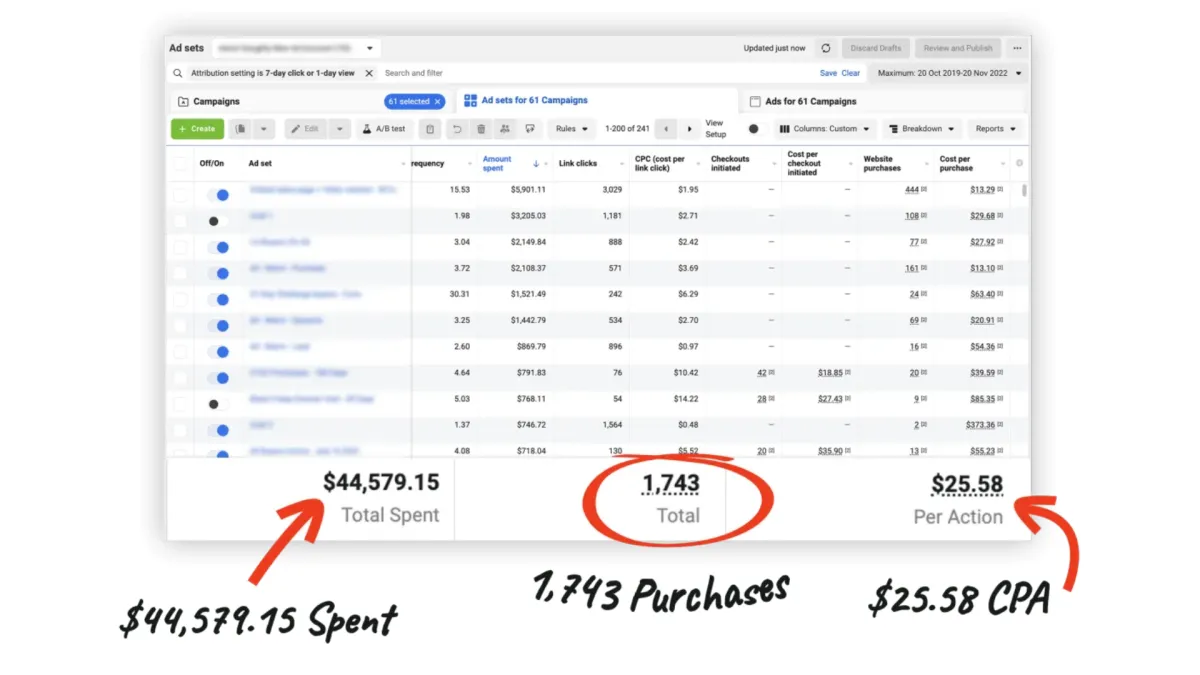This screenshot has width=1200, height=675.
Task: Click the people audience icon in toolbar
Action: click(x=505, y=129)
